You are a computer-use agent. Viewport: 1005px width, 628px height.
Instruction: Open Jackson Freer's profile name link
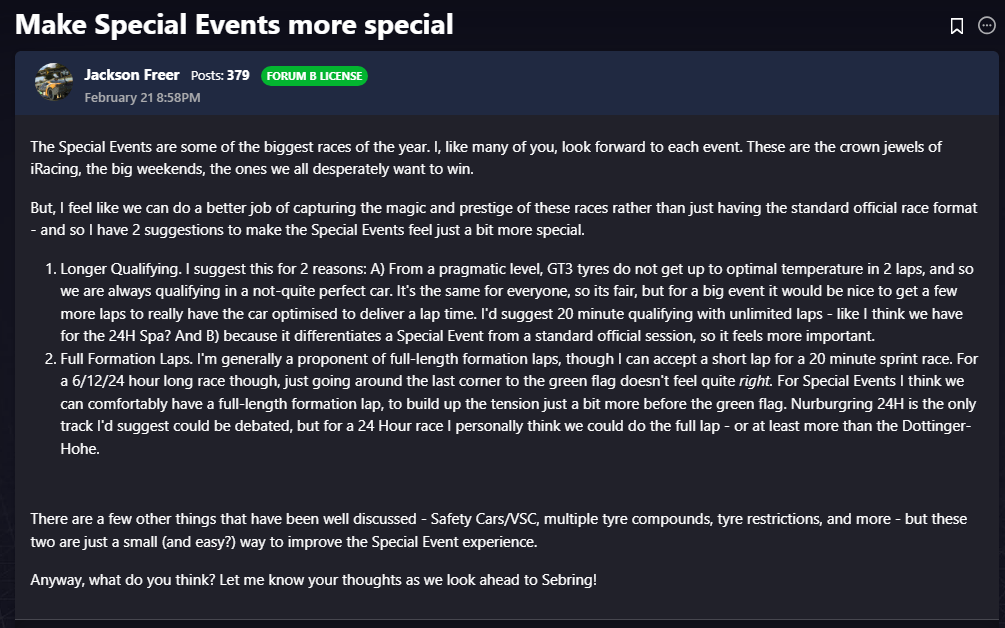tap(132, 75)
